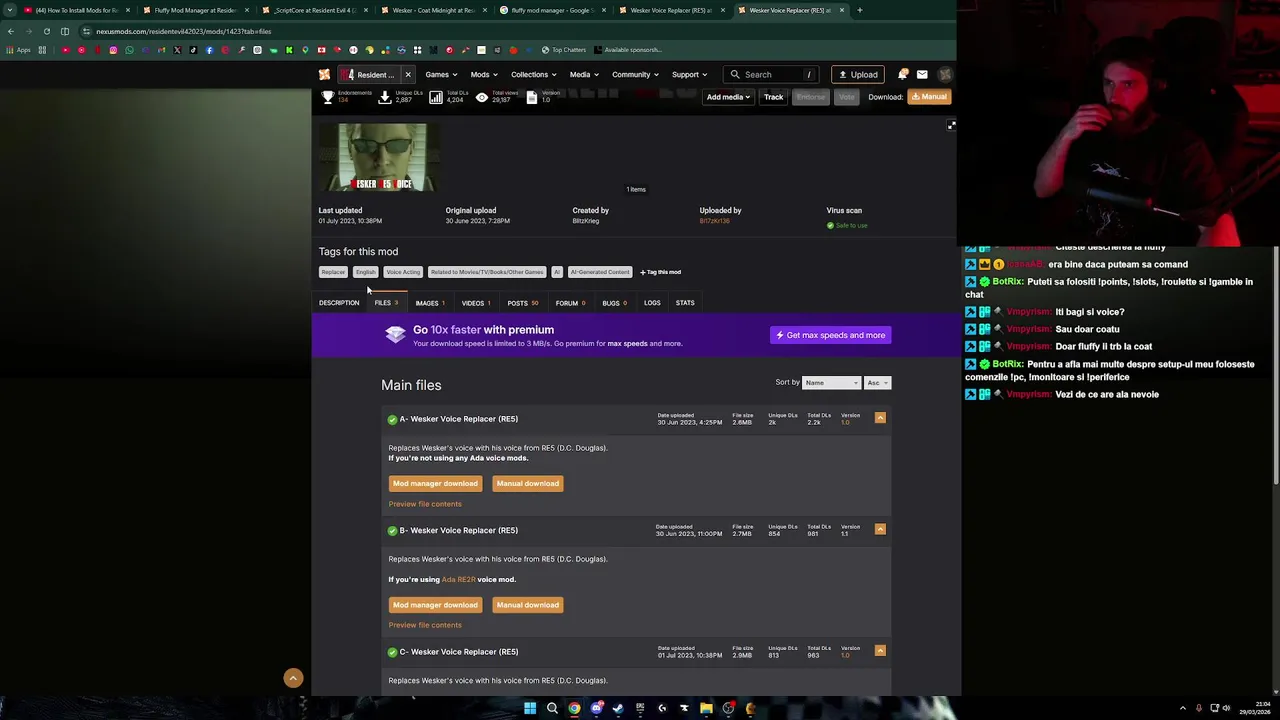Switch to the Stats tab
This screenshot has width=1280, height=720.
pyautogui.click(x=685, y=303)
